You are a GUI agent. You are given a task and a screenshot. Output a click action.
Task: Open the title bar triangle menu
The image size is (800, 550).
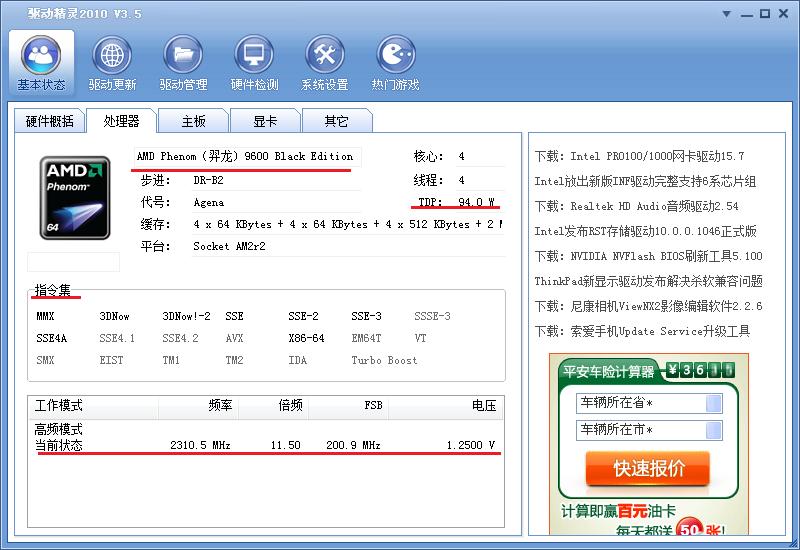click(x=729, y=13)
